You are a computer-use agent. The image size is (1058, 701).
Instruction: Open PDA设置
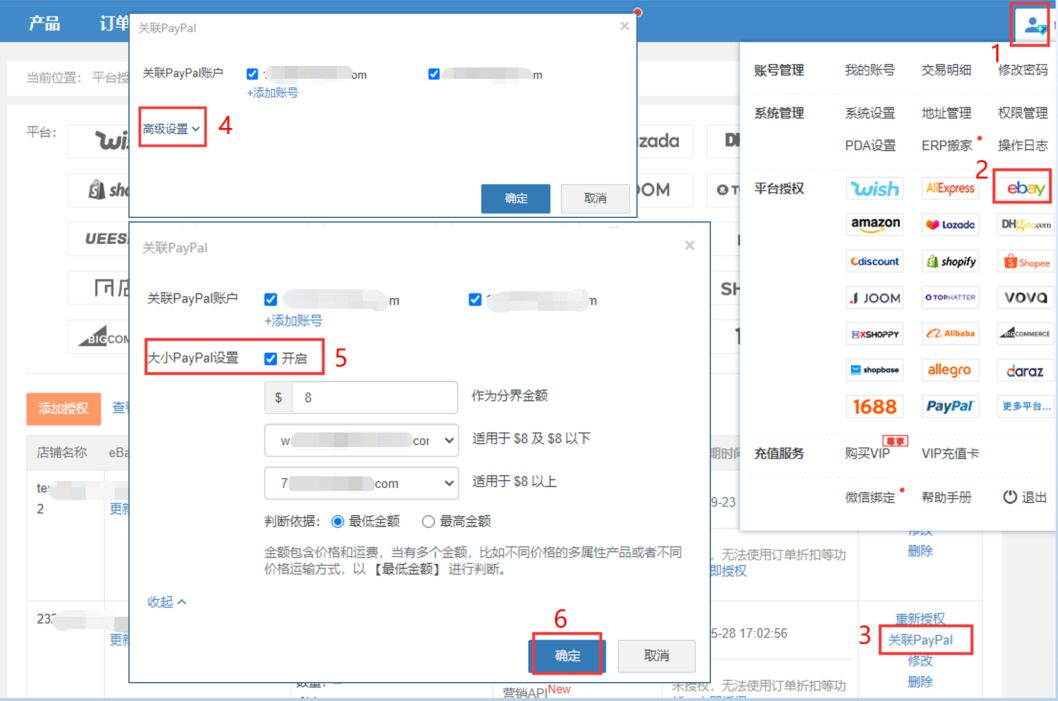coord(870,146)
